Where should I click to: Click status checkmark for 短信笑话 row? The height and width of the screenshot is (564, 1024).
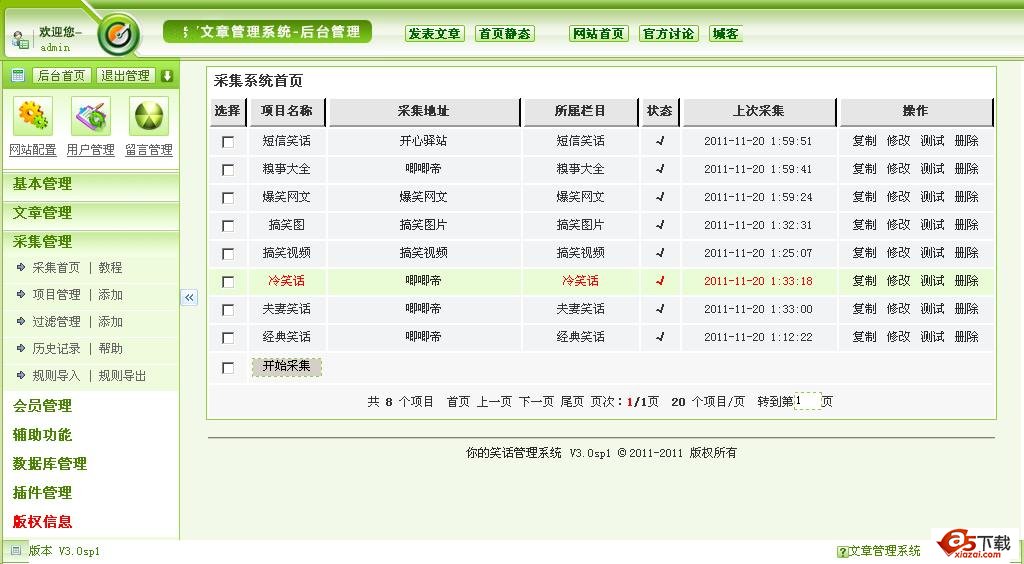pyautogui.click(x=660, y=140)
